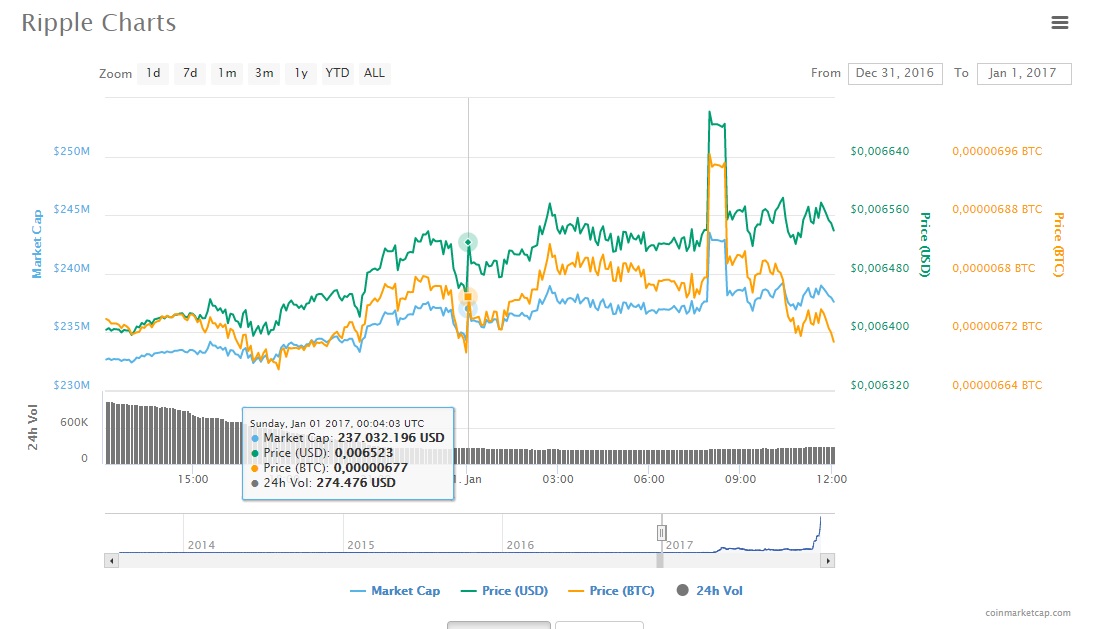Set zoom range to 1m
The image size is (1093, 629).
227,73
